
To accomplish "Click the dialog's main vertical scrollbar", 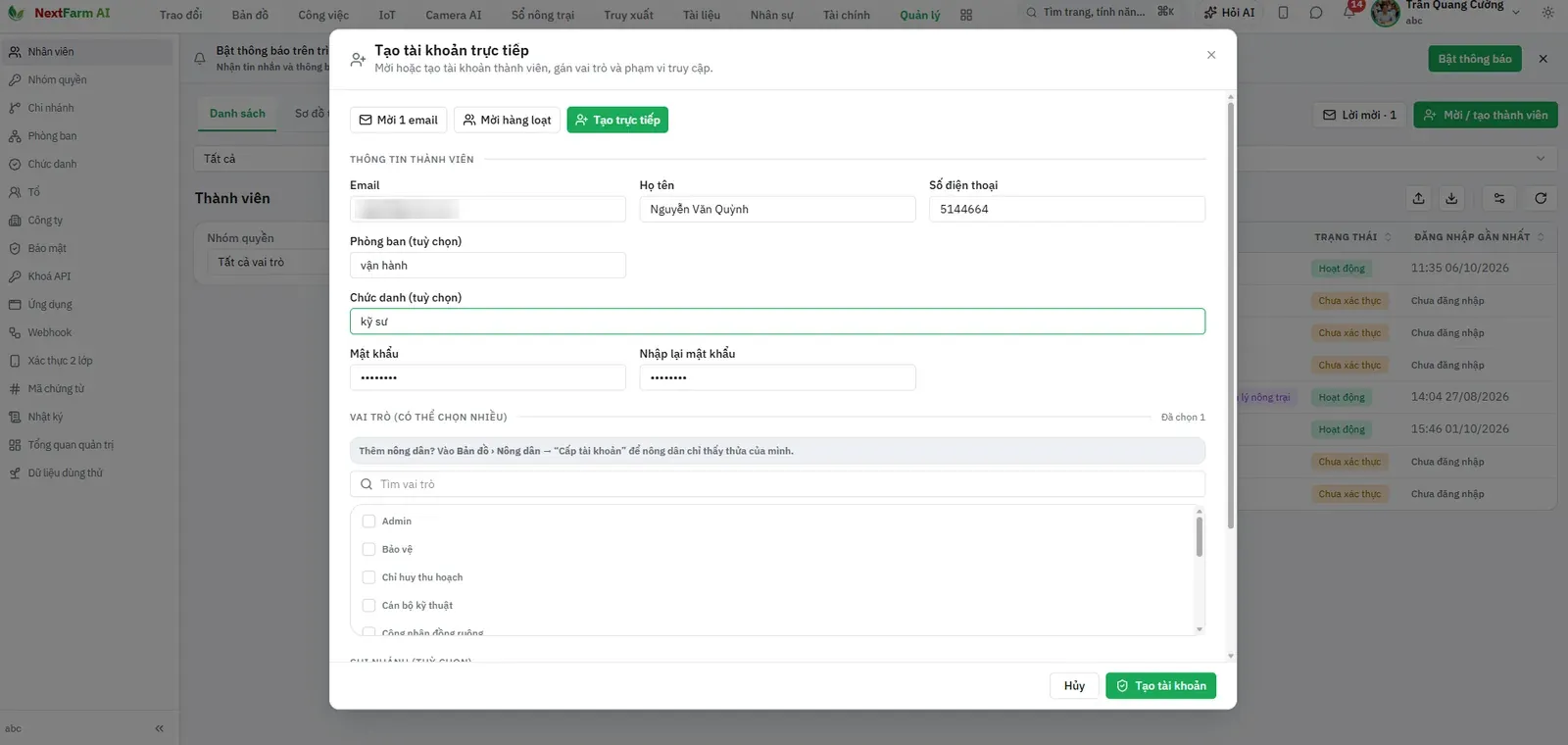I will point(1231,314).
